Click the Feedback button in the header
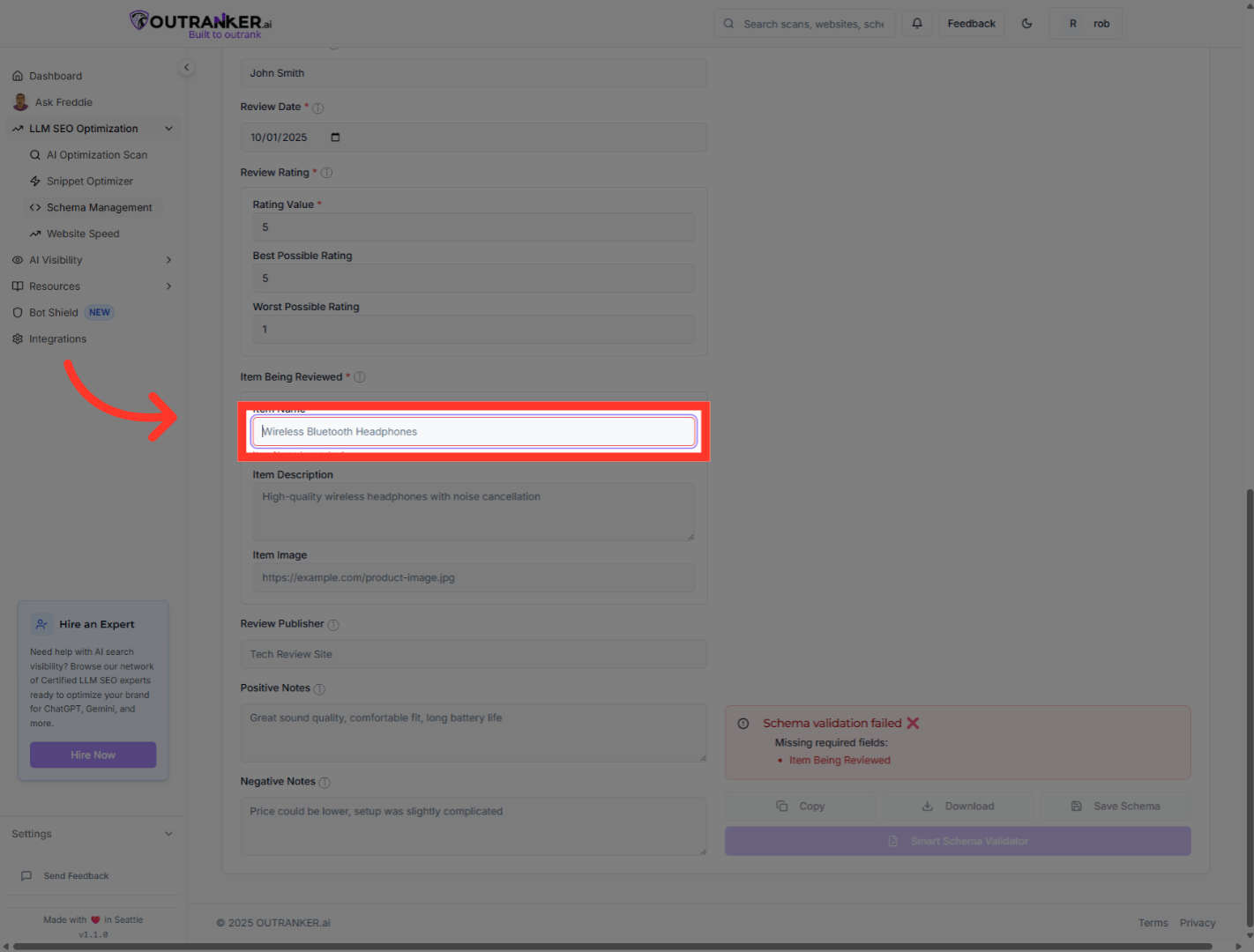Viewport: 1254px width, 952px height. 971,24
